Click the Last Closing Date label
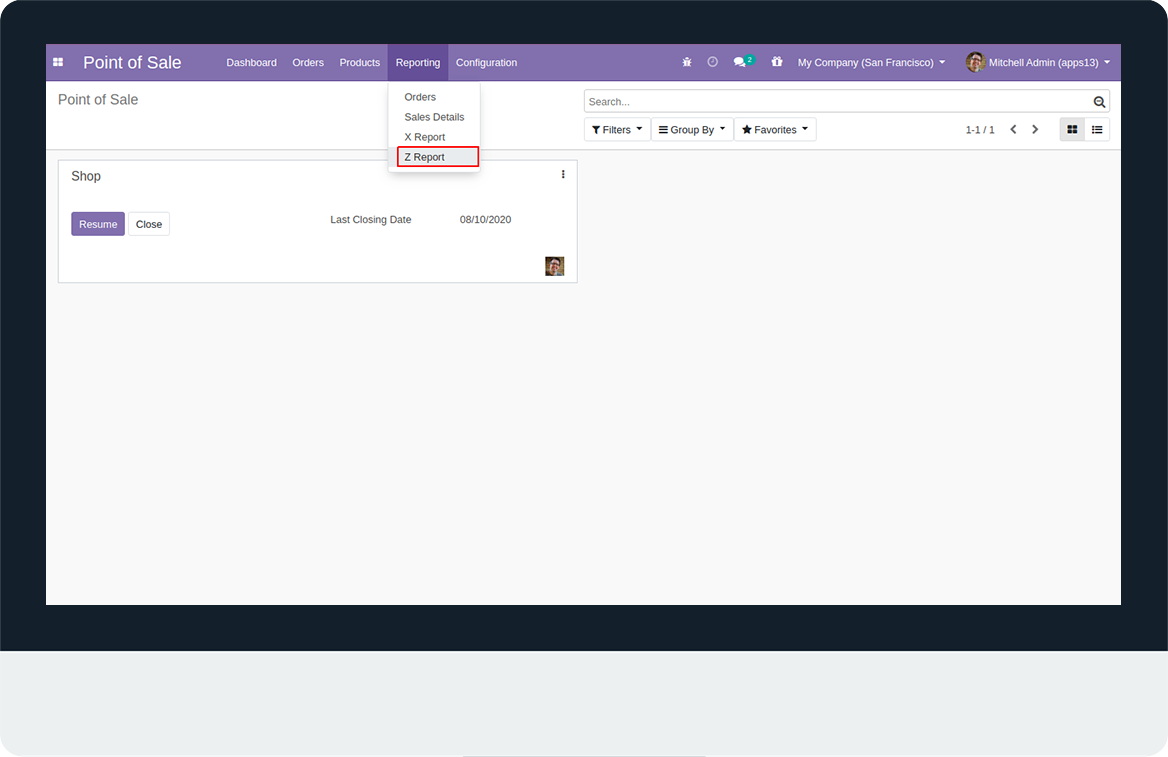 point(371,220)
